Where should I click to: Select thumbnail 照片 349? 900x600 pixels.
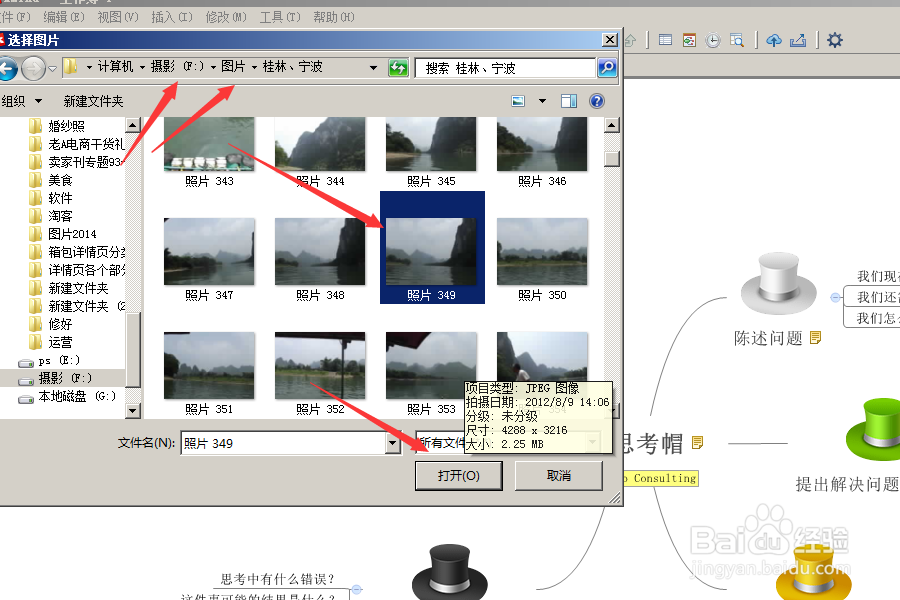pos(432,247)
